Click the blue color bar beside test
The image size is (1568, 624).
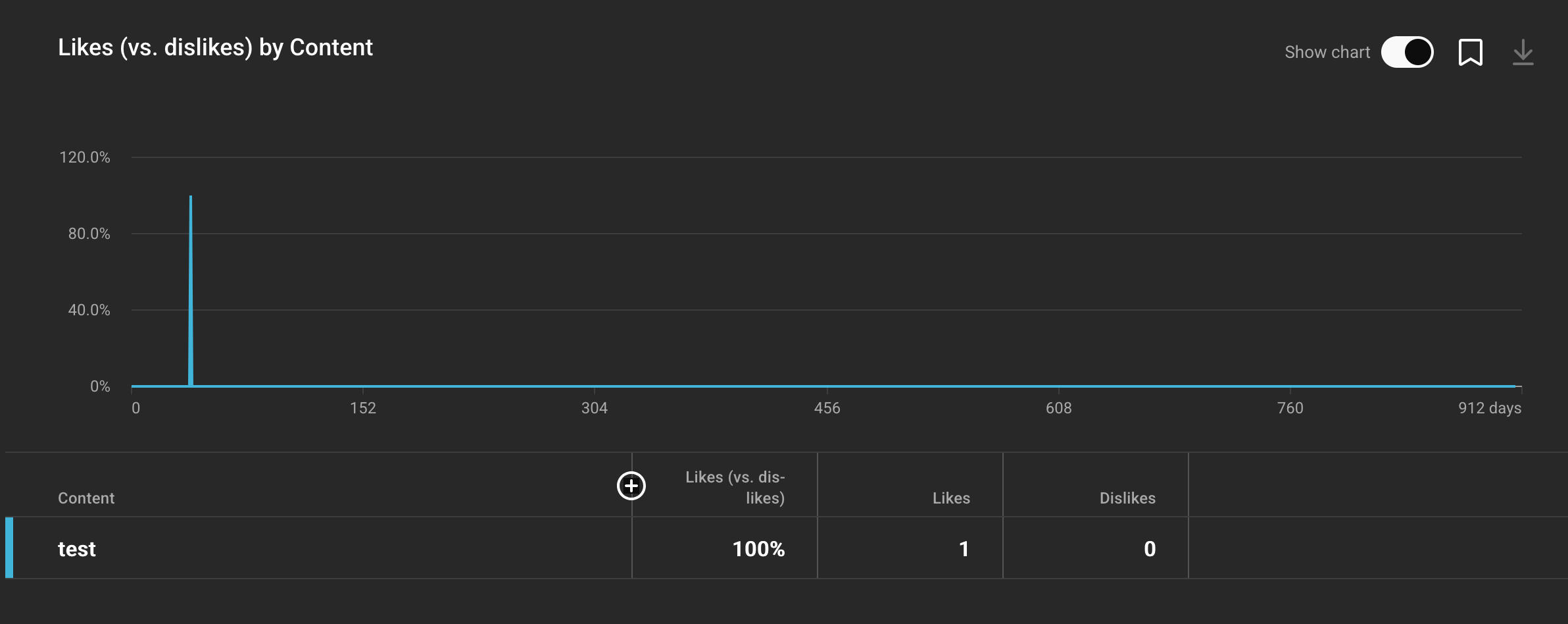(9, 548)
